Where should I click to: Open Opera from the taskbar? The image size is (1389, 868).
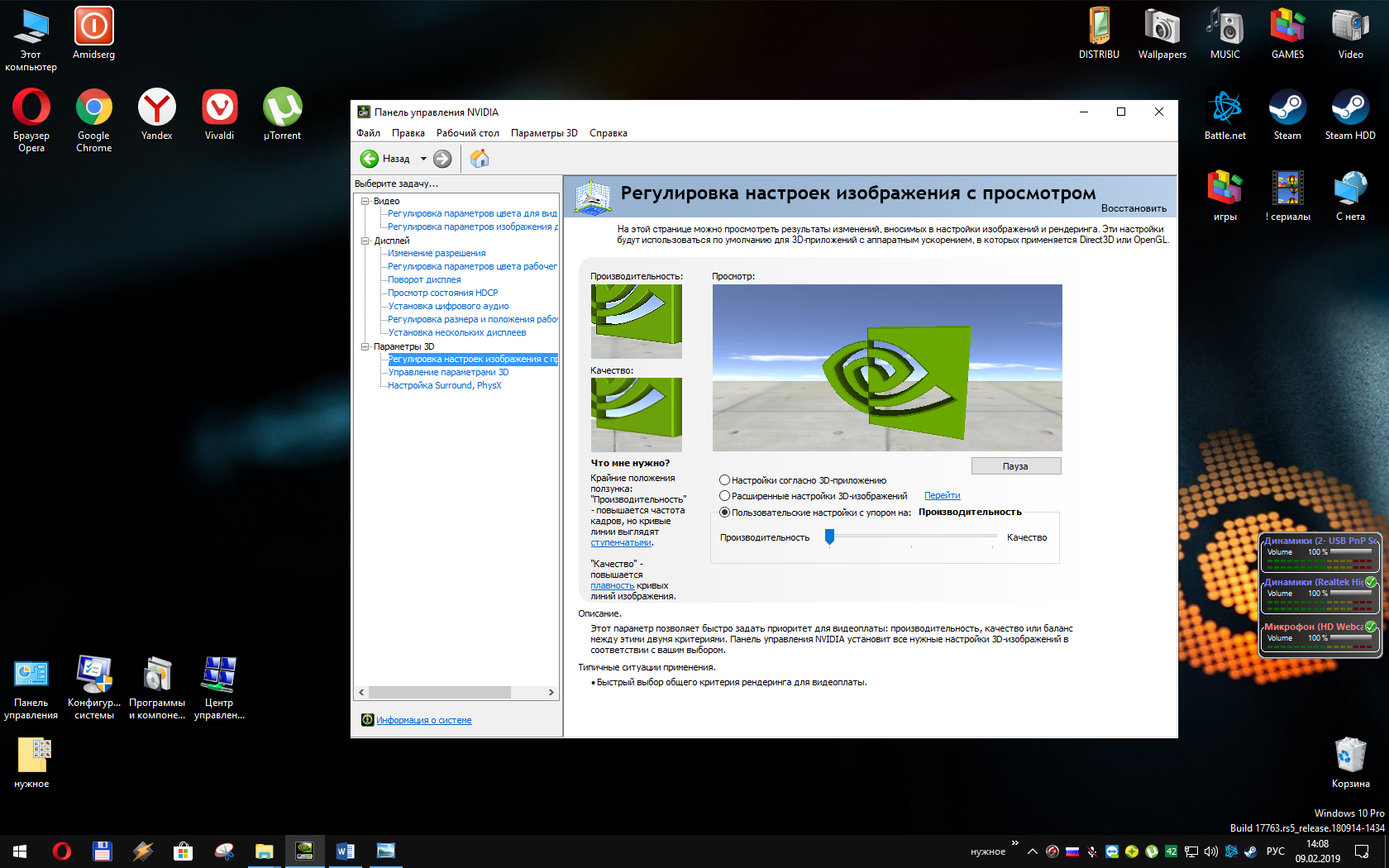point(62,851)
